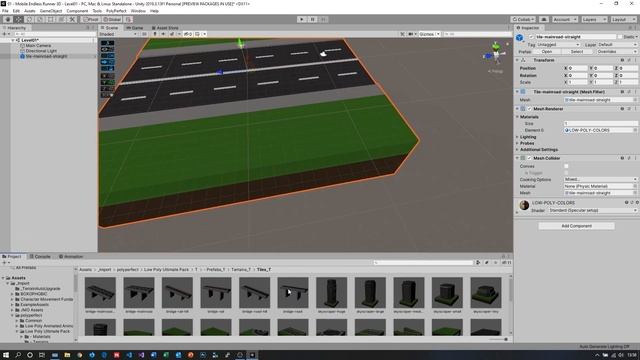Select the Rotate tool in the toolbar
The width and height of the screenshot is (640, 360).
[x=29, y=19]
